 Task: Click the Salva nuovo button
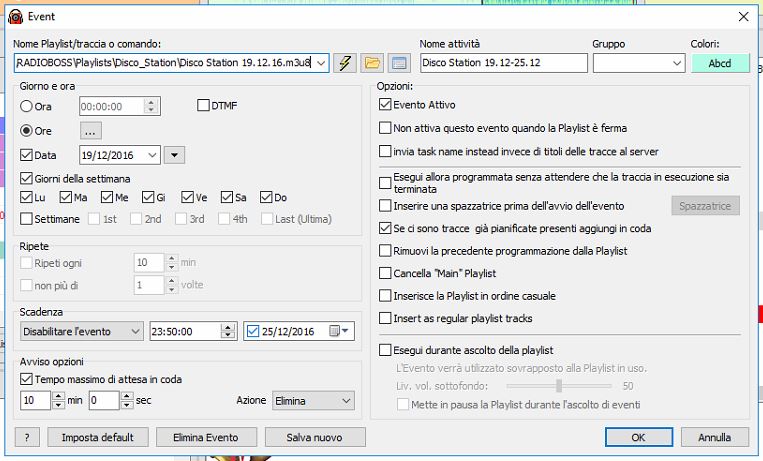click(314, 437)
